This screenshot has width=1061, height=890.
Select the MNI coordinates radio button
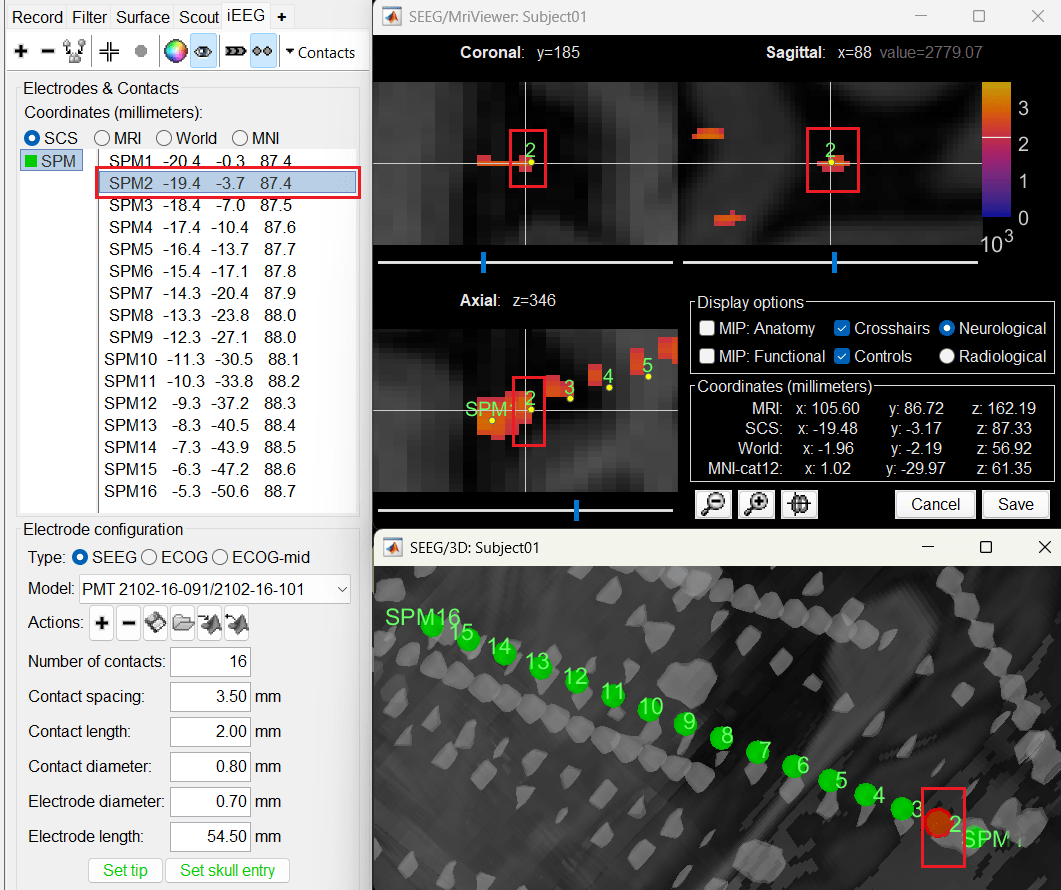(241, 138)
